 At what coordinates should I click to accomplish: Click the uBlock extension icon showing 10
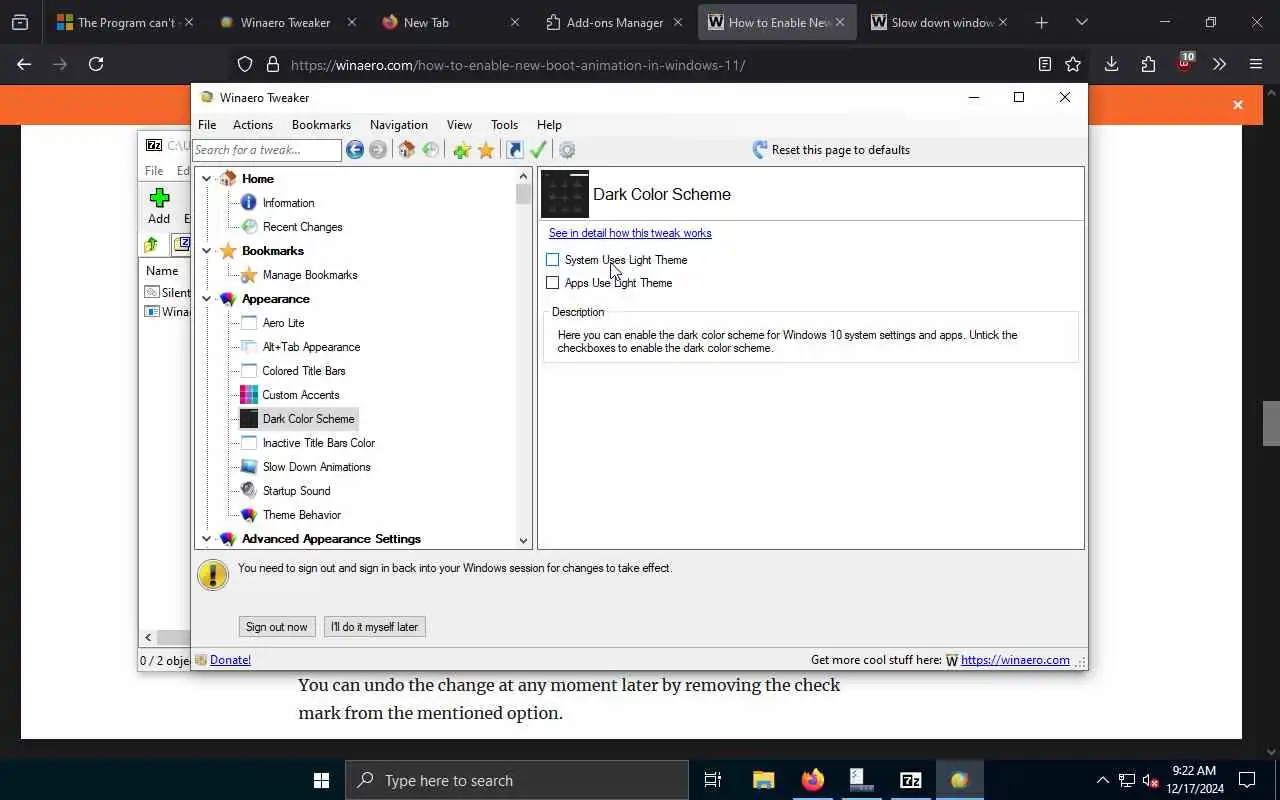[1184, 63]
